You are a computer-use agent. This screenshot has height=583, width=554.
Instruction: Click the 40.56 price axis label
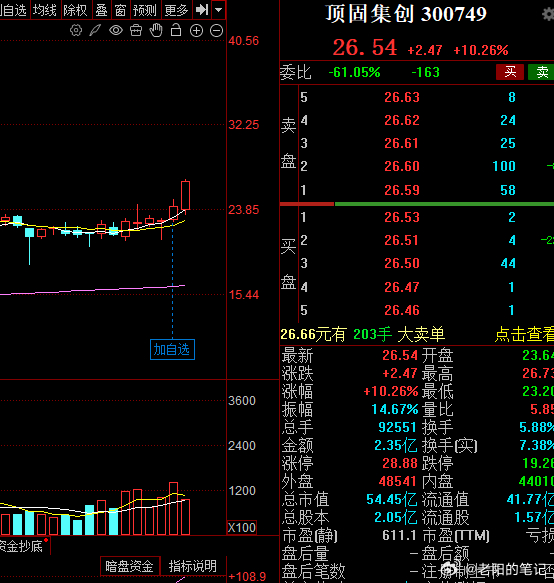coord(244,41)
